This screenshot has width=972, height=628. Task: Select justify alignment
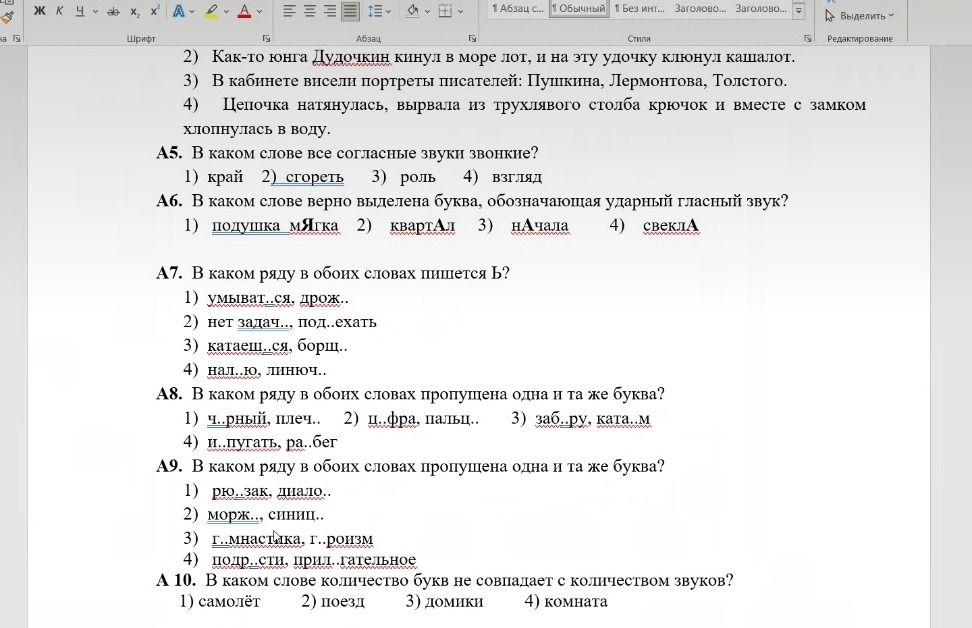tap(350, 11)
